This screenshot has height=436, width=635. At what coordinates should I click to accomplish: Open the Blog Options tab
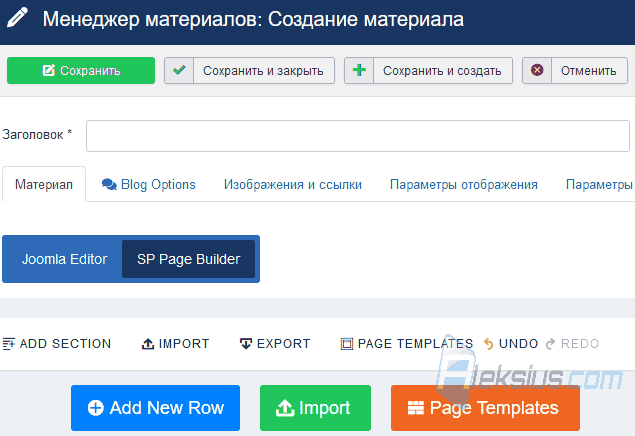coord(149,185)
